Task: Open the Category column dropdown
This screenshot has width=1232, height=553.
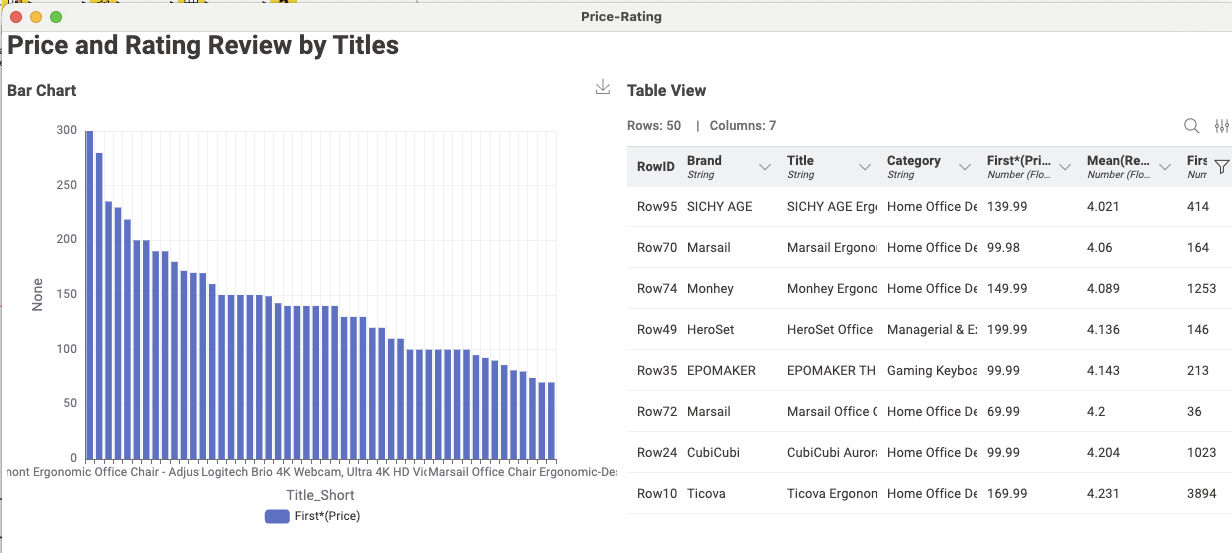Action: (x=965, y=167)
